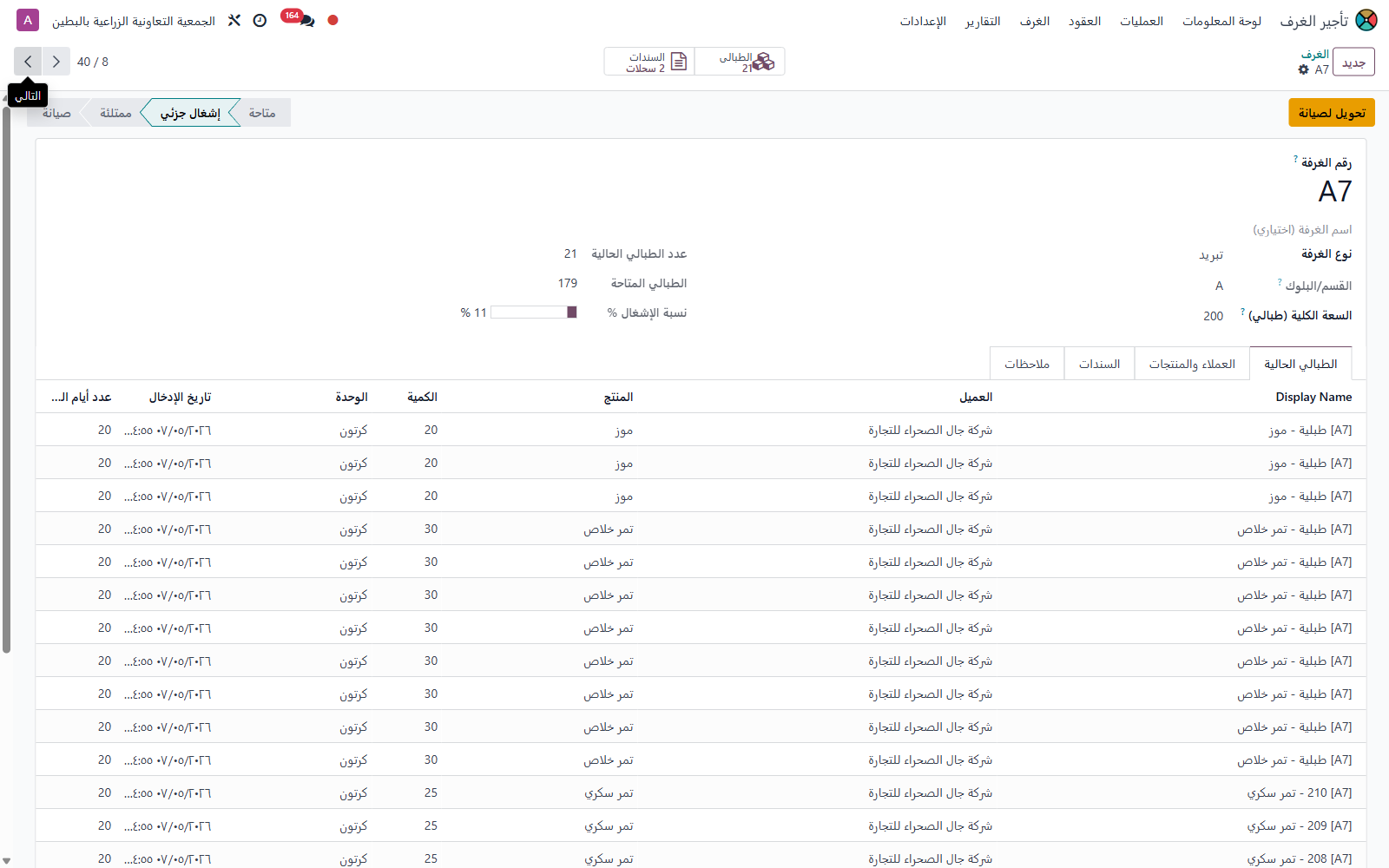Click the available pallets value 179

click(568, 283)
